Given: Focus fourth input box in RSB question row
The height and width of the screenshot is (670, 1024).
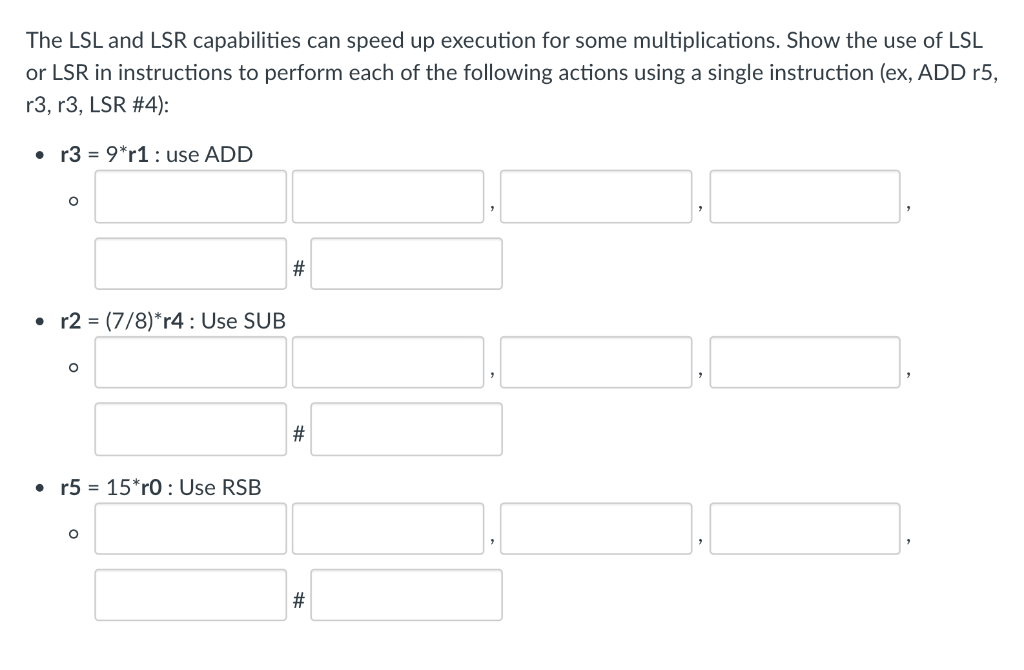Looking at the screenshot, I should pos(805,528).
